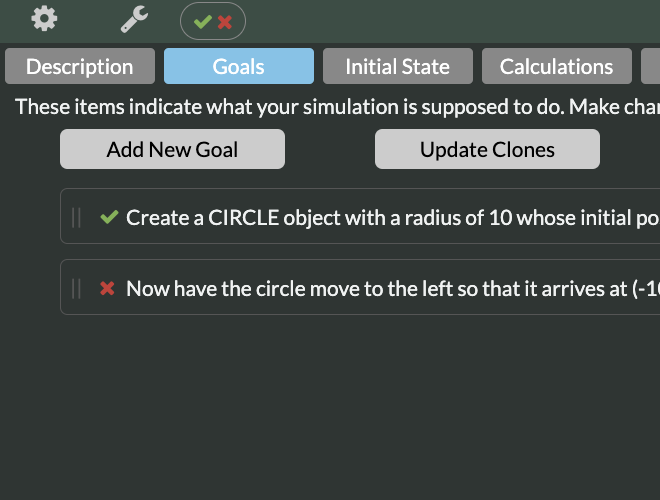Click the wrench tools icon

tap(134, 19)
